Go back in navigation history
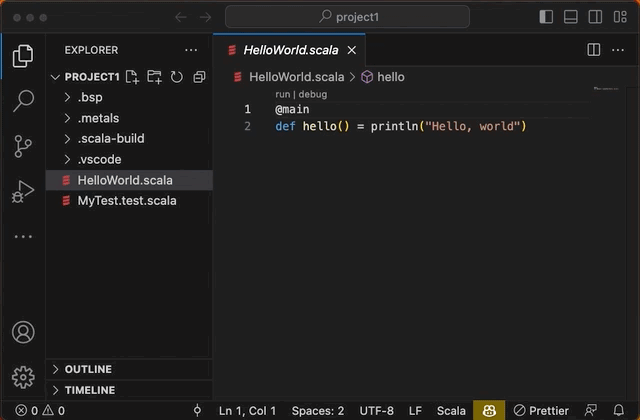The height and width of the screenshot is (420, 640). pos(181,17)
